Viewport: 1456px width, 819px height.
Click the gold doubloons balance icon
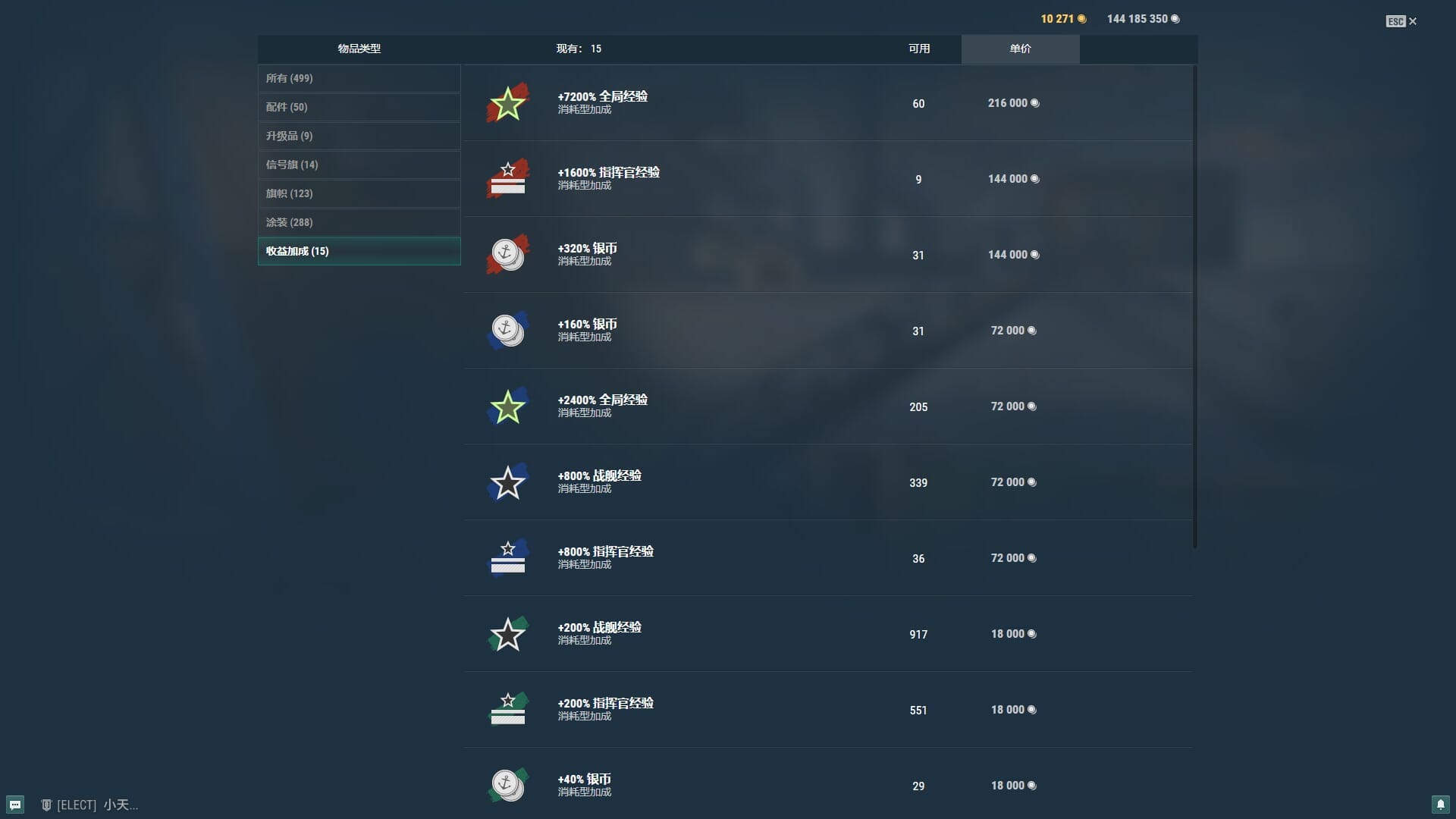[x=1082, y=19]
